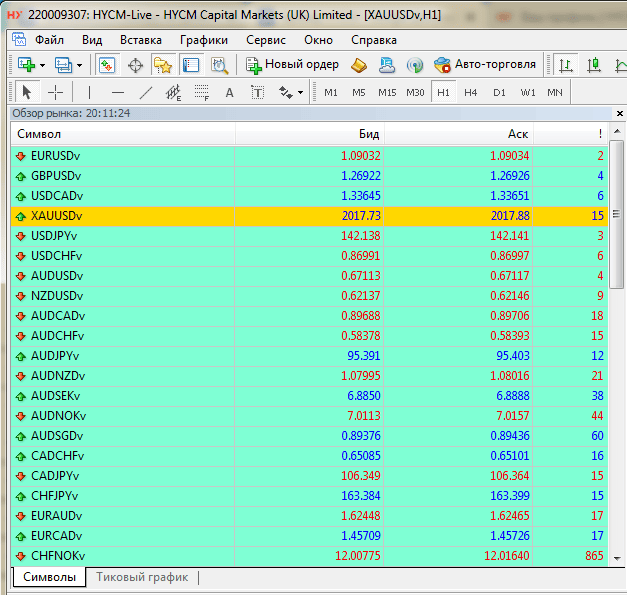The image size is (627, 595).
Task: Switch to candlestick chart icon
Action: 594,65
